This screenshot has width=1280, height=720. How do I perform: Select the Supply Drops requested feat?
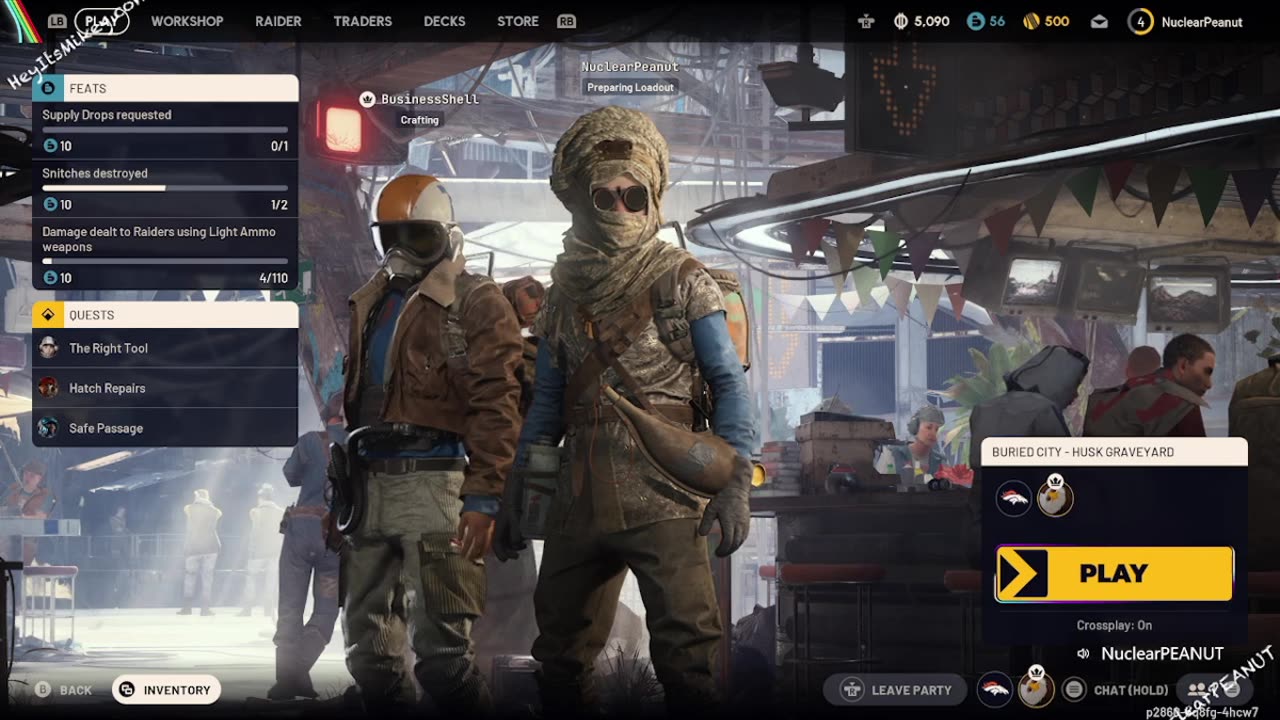[165, 131]
